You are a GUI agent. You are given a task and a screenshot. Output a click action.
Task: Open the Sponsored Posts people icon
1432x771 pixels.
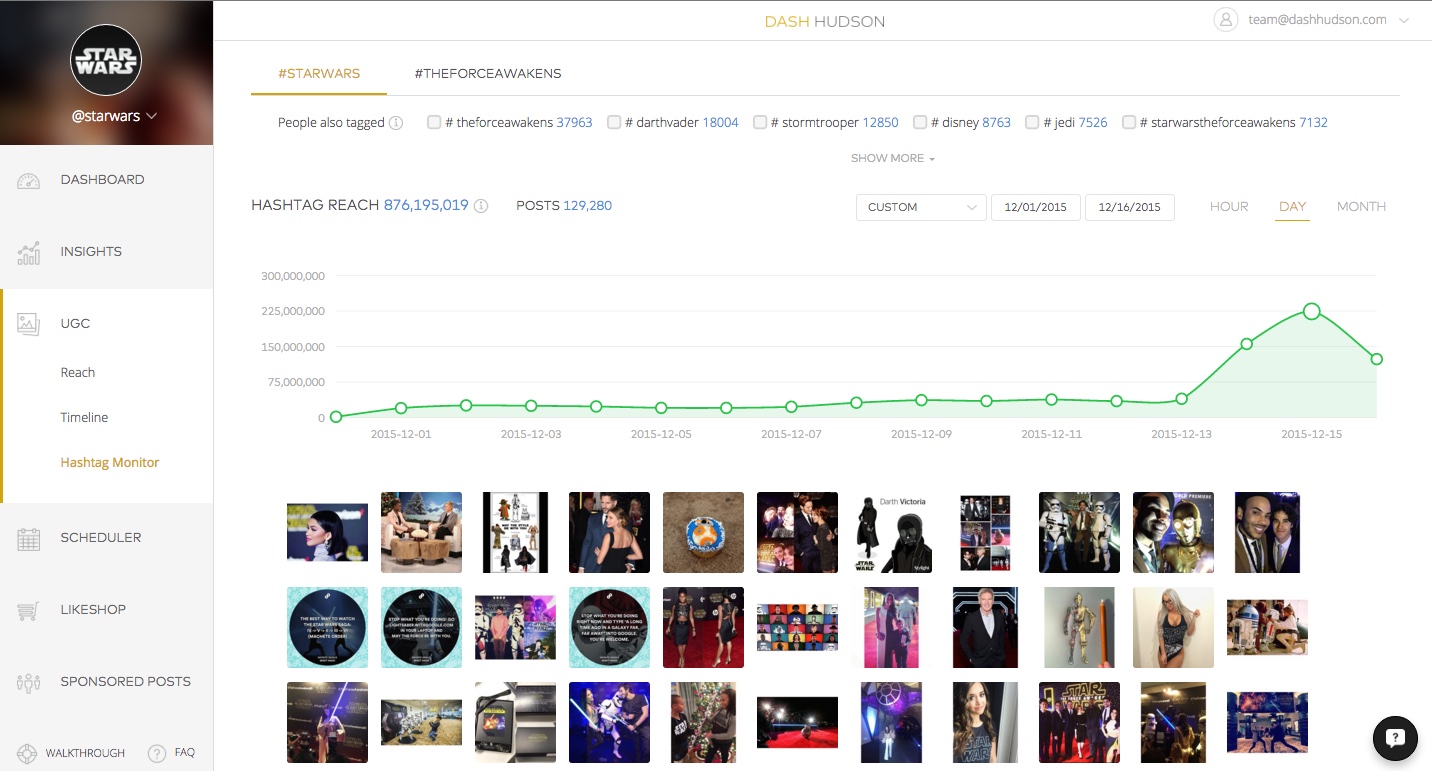coord(28,683)
